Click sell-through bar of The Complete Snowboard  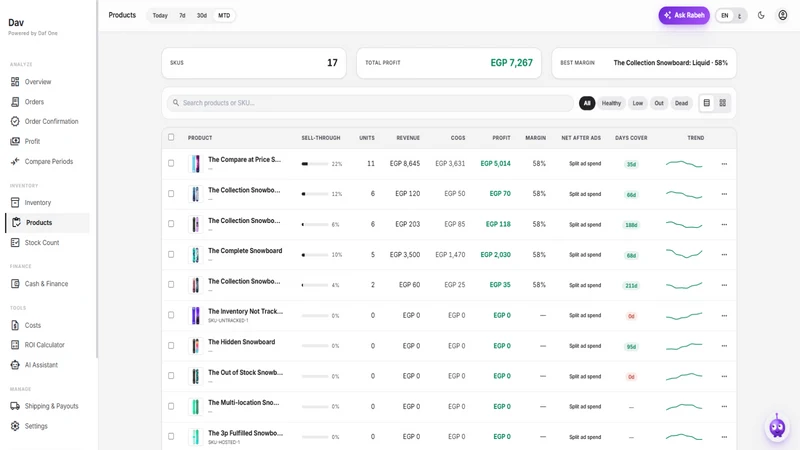[x=315, y=255]
